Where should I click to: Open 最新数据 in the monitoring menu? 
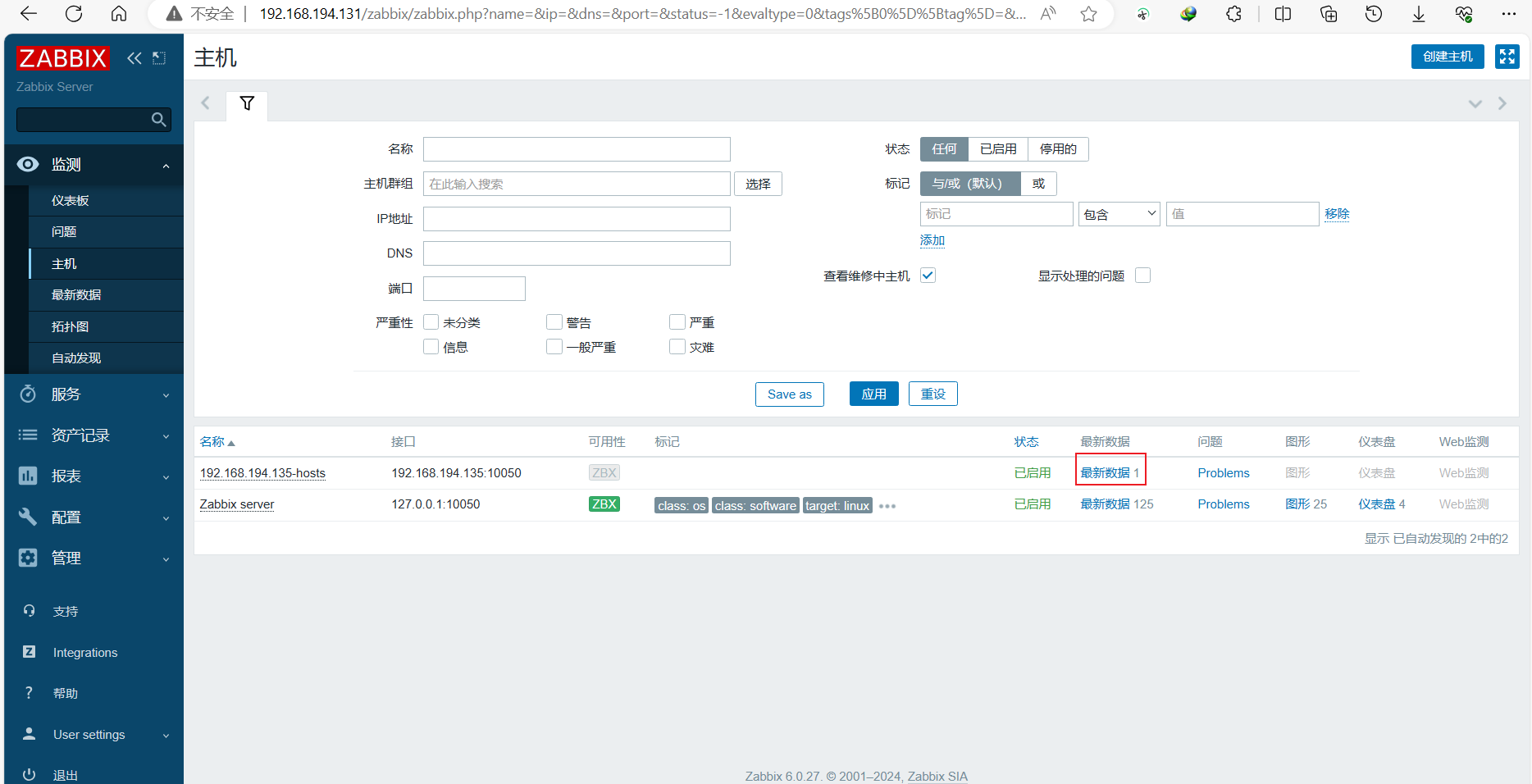point(106,295)
